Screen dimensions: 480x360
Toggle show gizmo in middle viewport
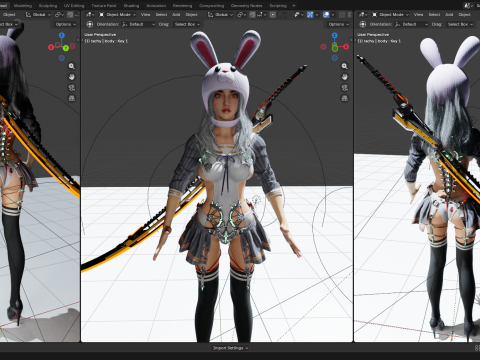tap(310, 15)
